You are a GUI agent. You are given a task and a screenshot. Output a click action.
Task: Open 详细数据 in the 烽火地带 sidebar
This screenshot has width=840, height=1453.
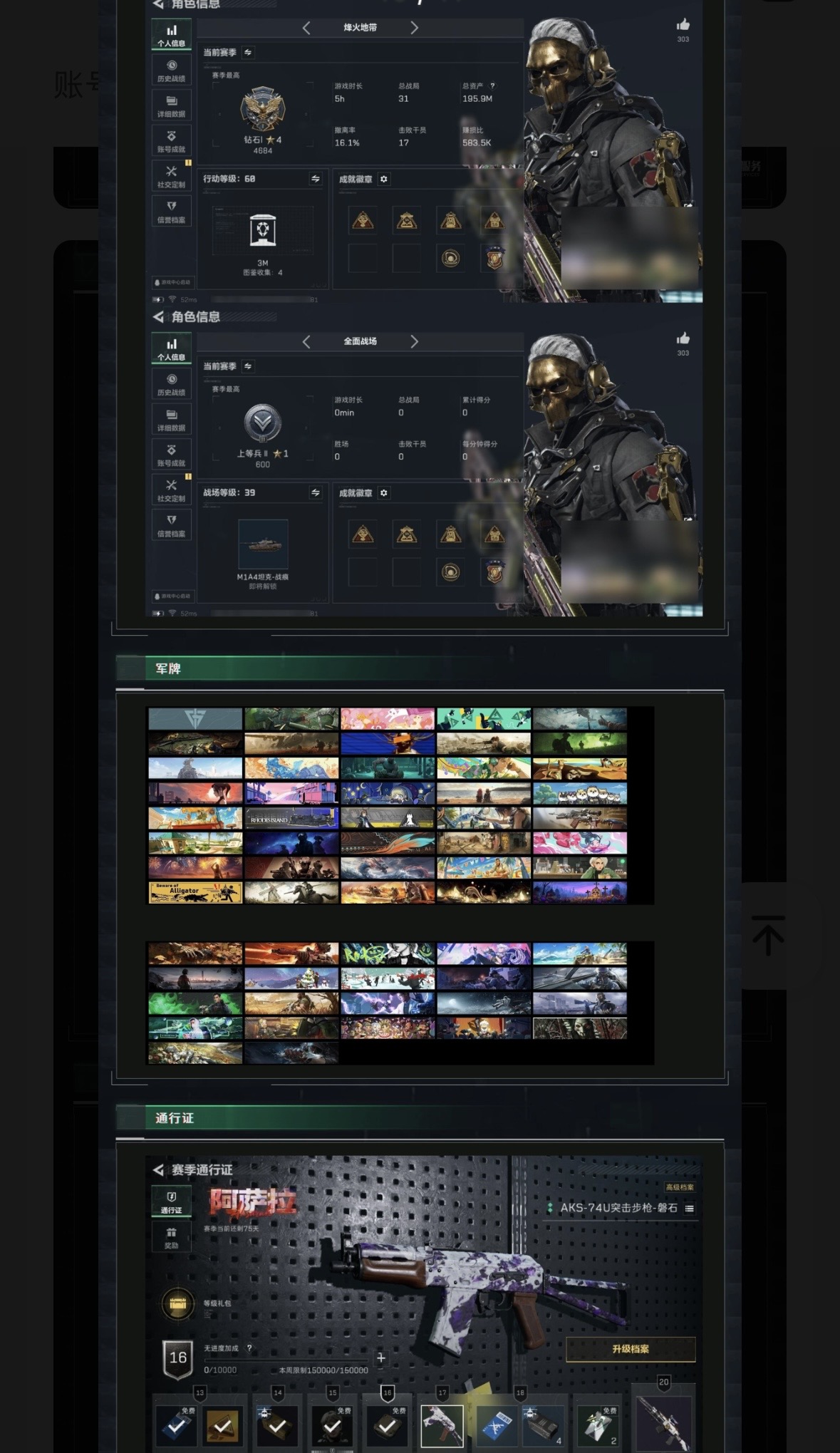pos(171,105)
